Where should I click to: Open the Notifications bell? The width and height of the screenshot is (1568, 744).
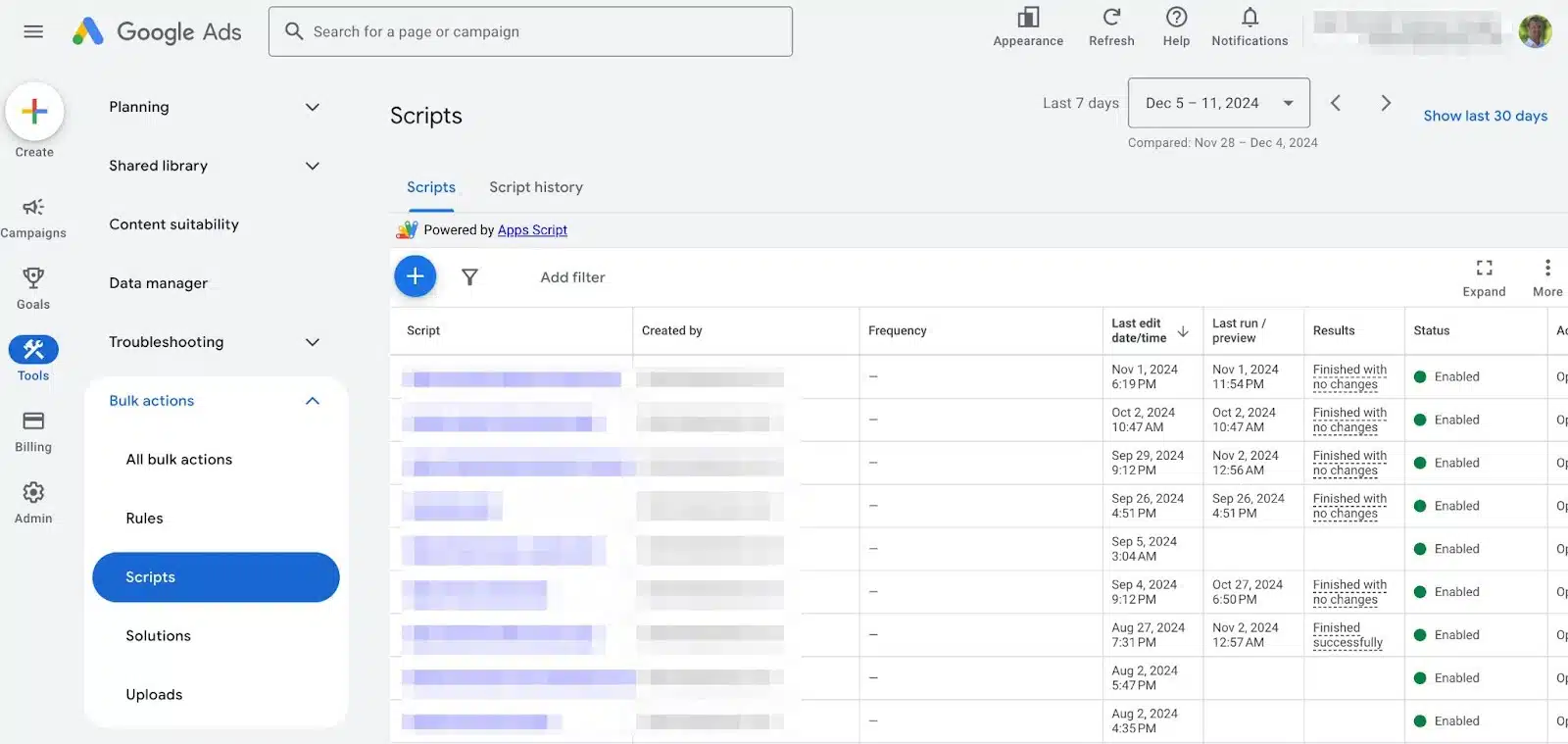point(1249,26)
